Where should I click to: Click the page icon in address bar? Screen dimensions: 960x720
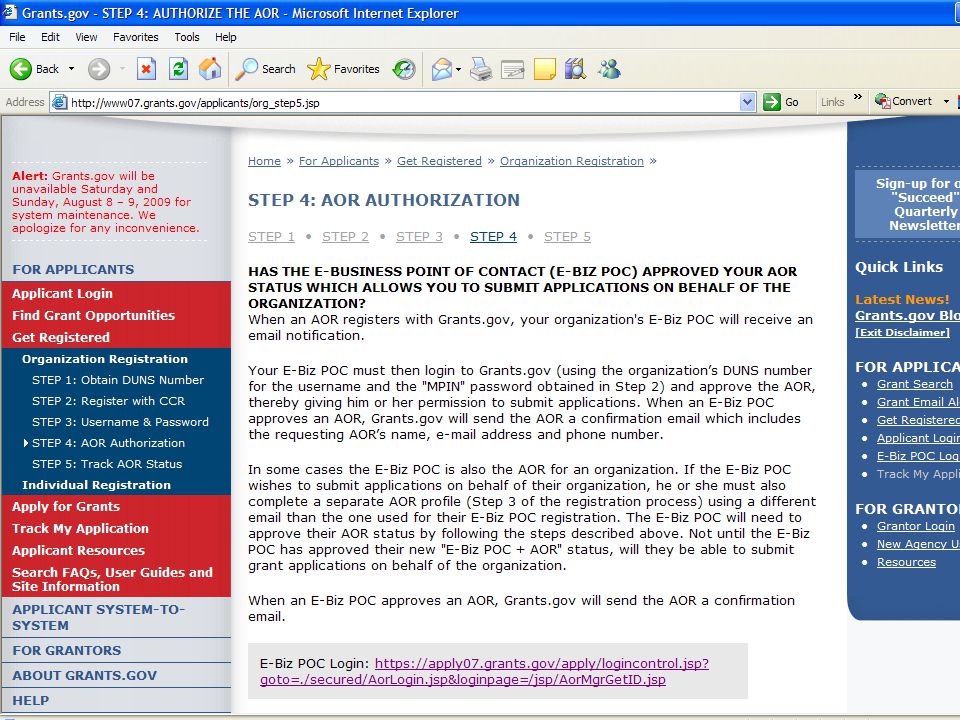pyautogui.click(x=59, y=102)
